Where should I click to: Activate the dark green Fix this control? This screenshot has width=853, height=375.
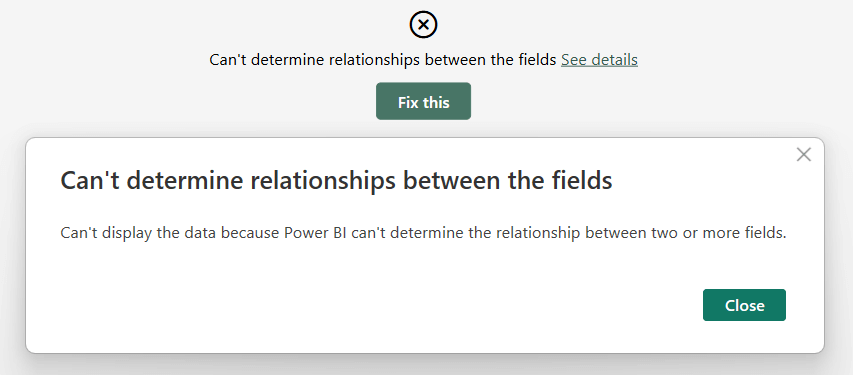[423, 101]
